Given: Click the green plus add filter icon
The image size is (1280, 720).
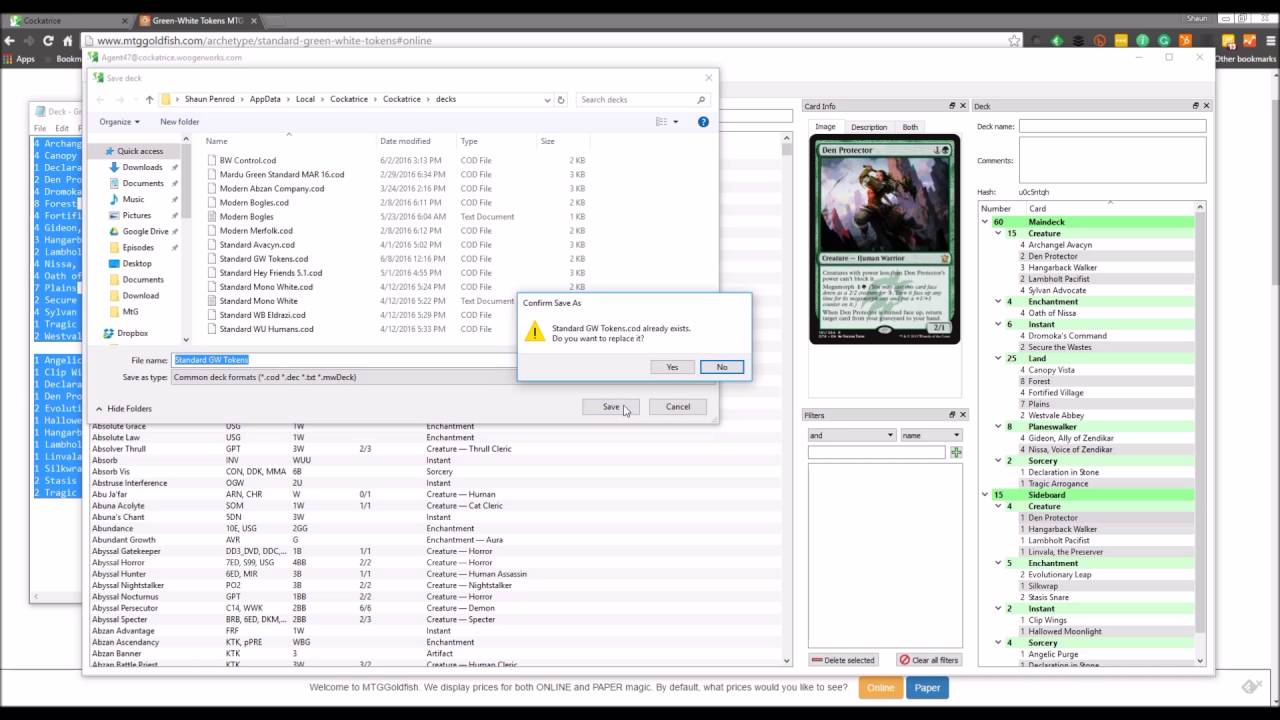Looking at the screenshot, I should pos(956,453).
